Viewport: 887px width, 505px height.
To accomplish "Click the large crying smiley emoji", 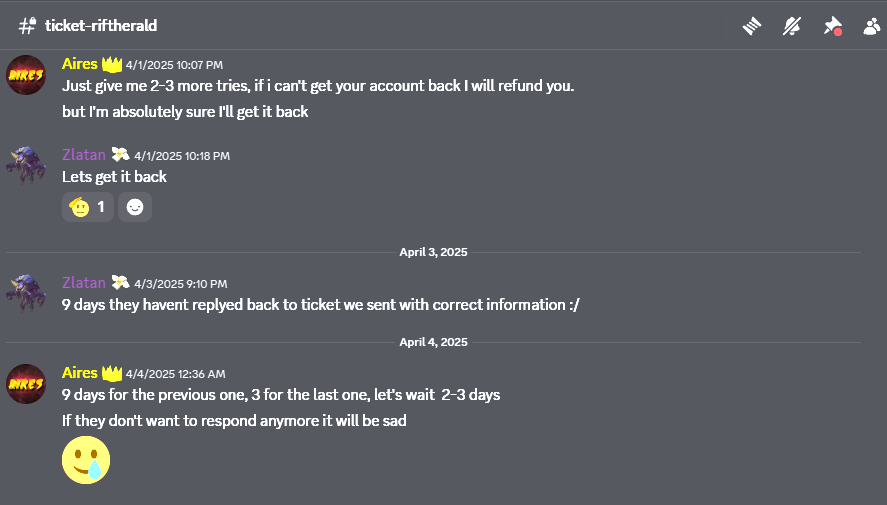I will [86, 460].
